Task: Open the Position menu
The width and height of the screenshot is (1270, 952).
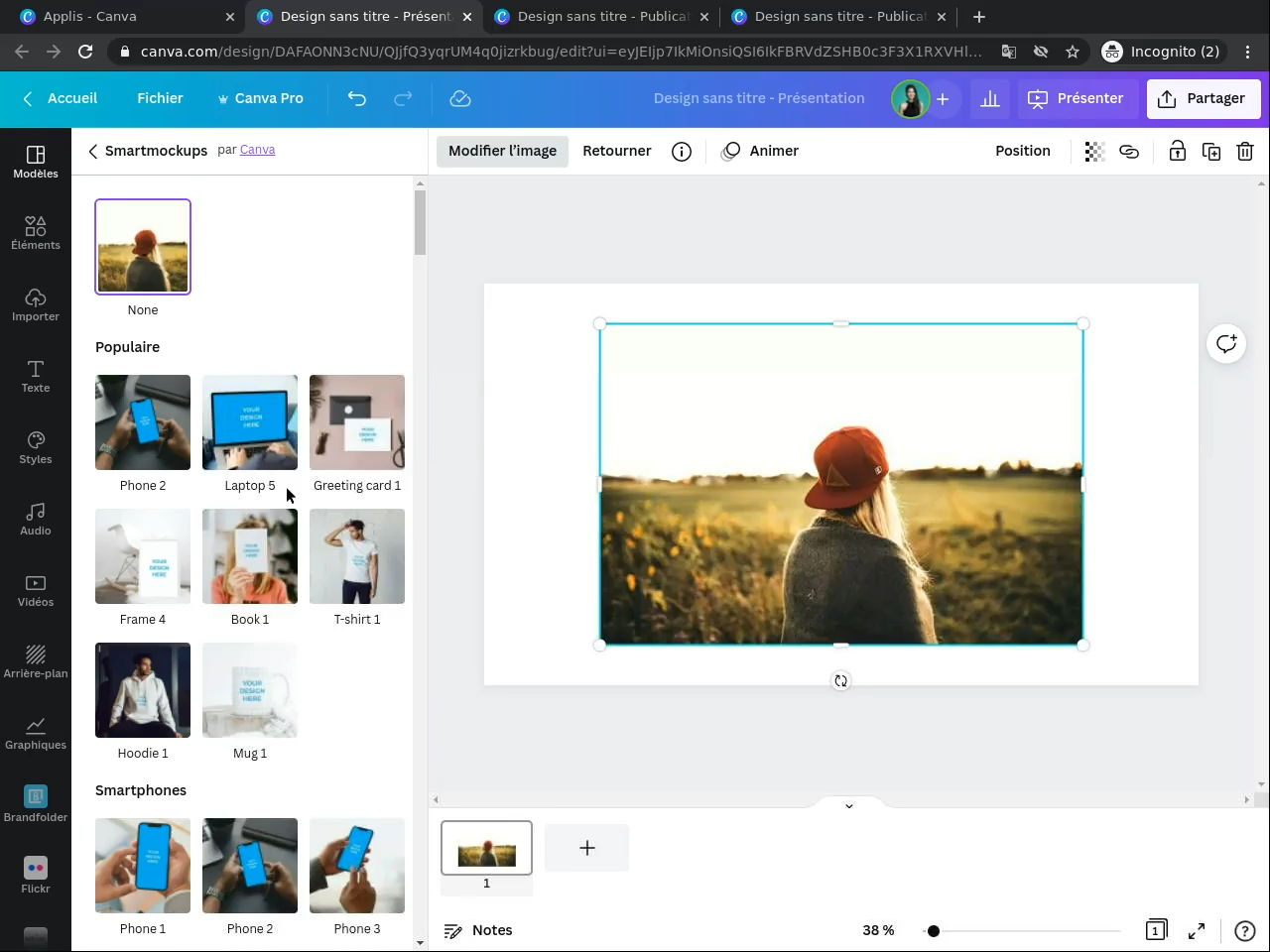Action: coord(1023,151)
